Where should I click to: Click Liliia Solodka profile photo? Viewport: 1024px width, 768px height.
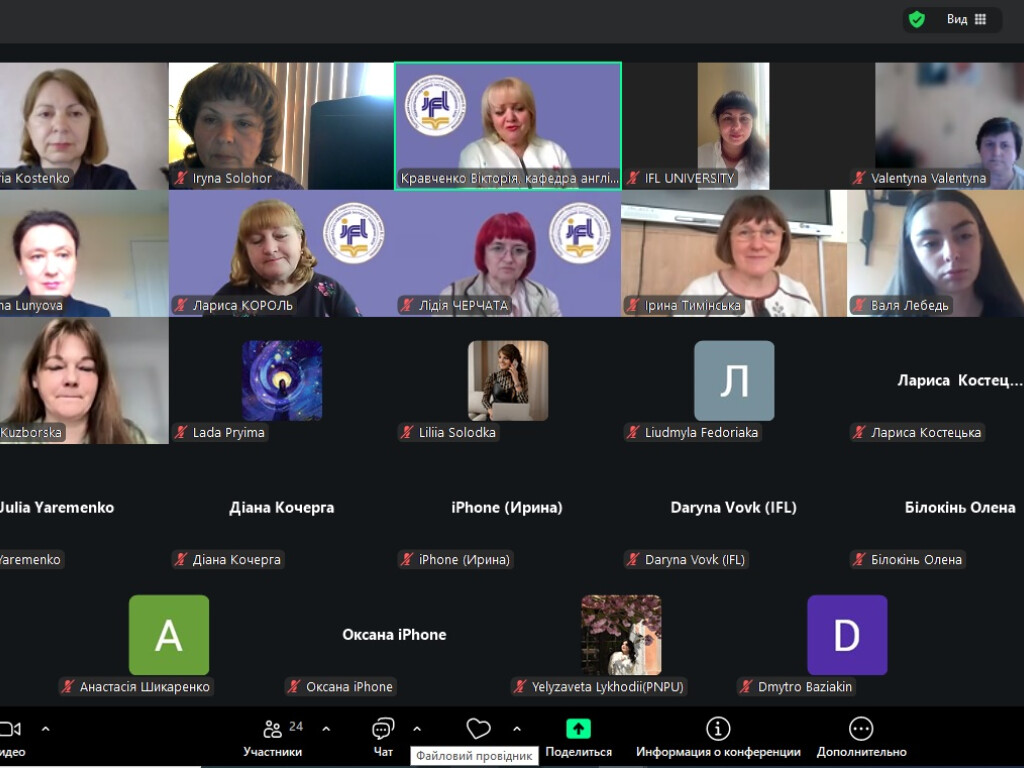(x=507, y=380)
